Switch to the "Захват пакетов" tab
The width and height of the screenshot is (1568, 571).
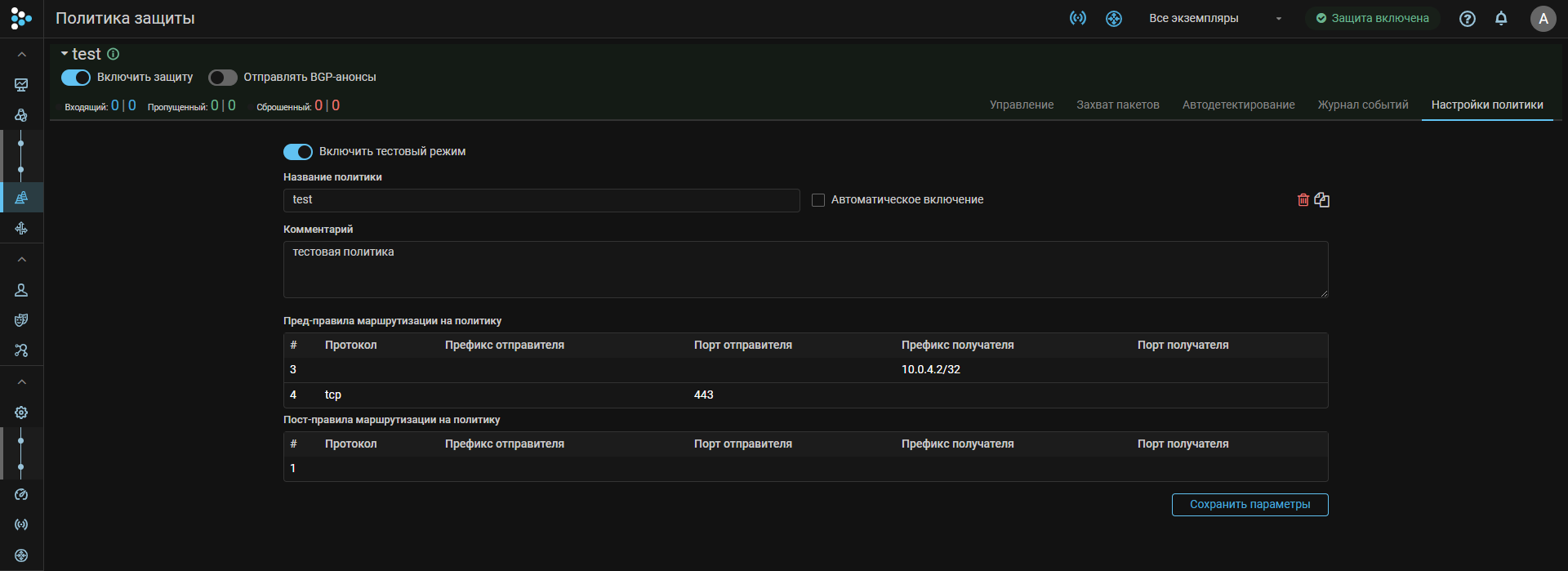tap(1117, 105)
